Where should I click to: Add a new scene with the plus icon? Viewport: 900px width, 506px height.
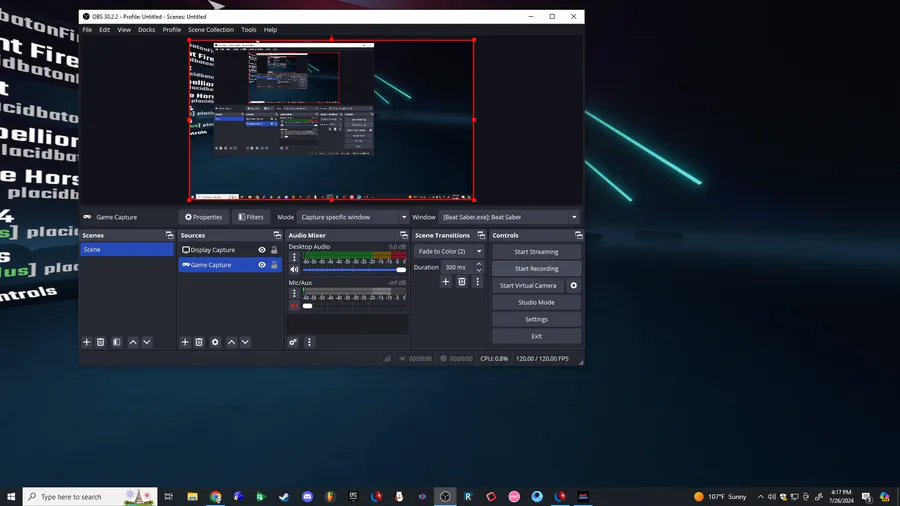87,342
